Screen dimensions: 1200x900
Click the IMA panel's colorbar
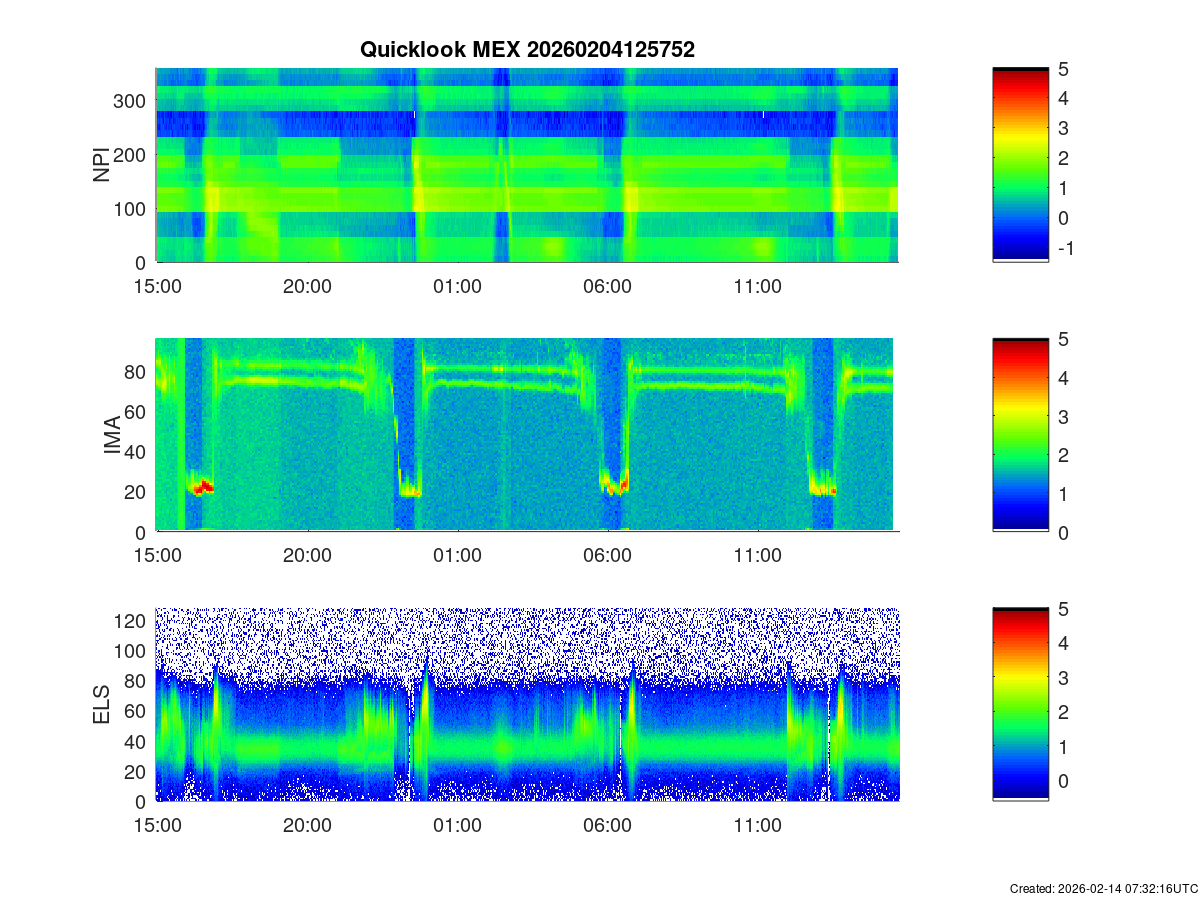pos(1020,435)
